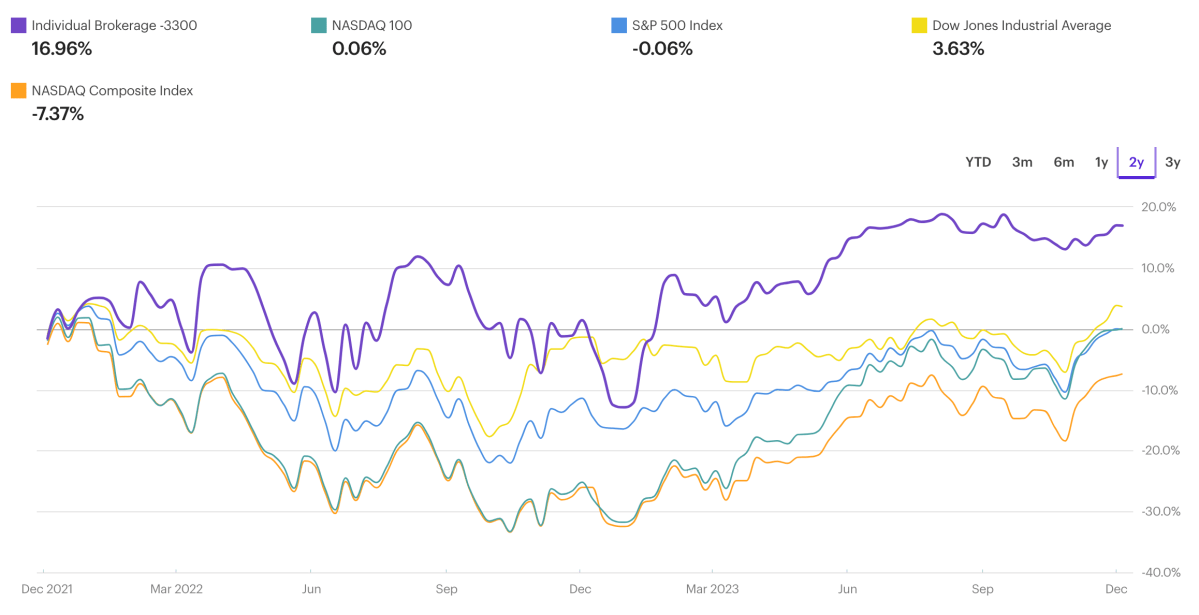Click the Dow Jones Industrial Average label
Screen dimensions: 1199x615
(1021, 25)
